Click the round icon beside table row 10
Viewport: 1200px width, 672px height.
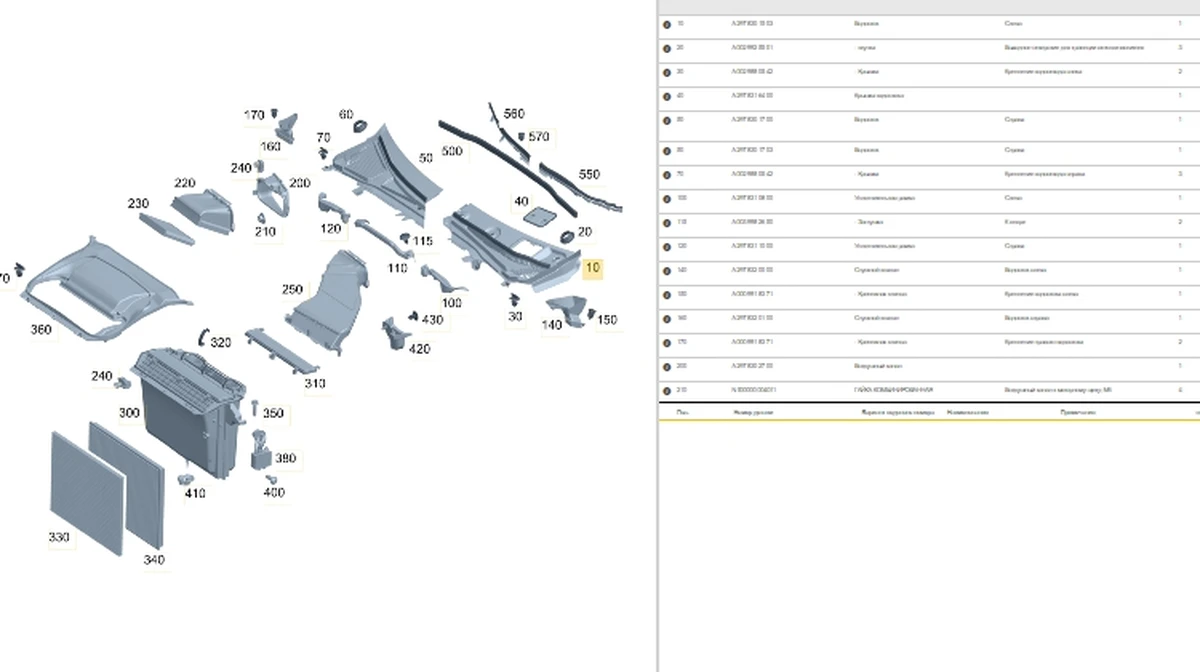[x=667, y=24]
